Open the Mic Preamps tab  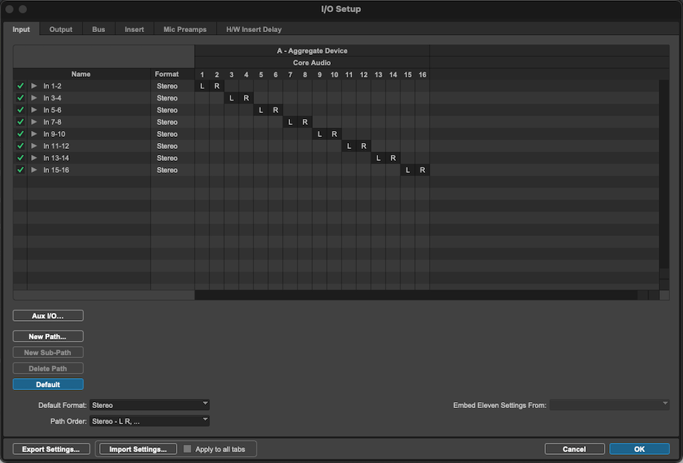185,30
